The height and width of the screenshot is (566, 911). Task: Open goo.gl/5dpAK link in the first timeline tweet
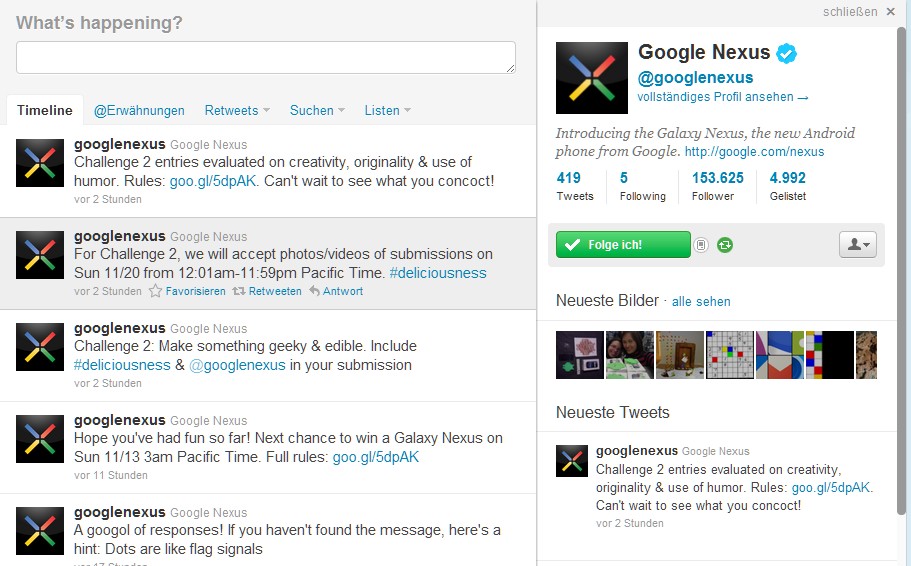tap(213, 181)
